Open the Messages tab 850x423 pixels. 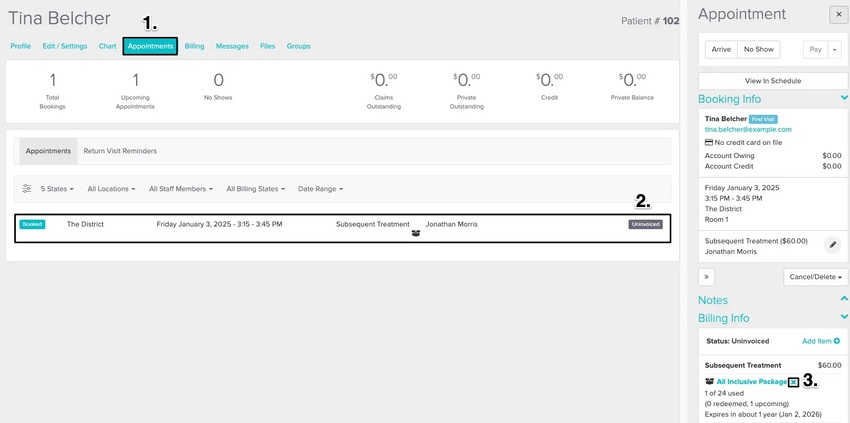coord(232,46)
